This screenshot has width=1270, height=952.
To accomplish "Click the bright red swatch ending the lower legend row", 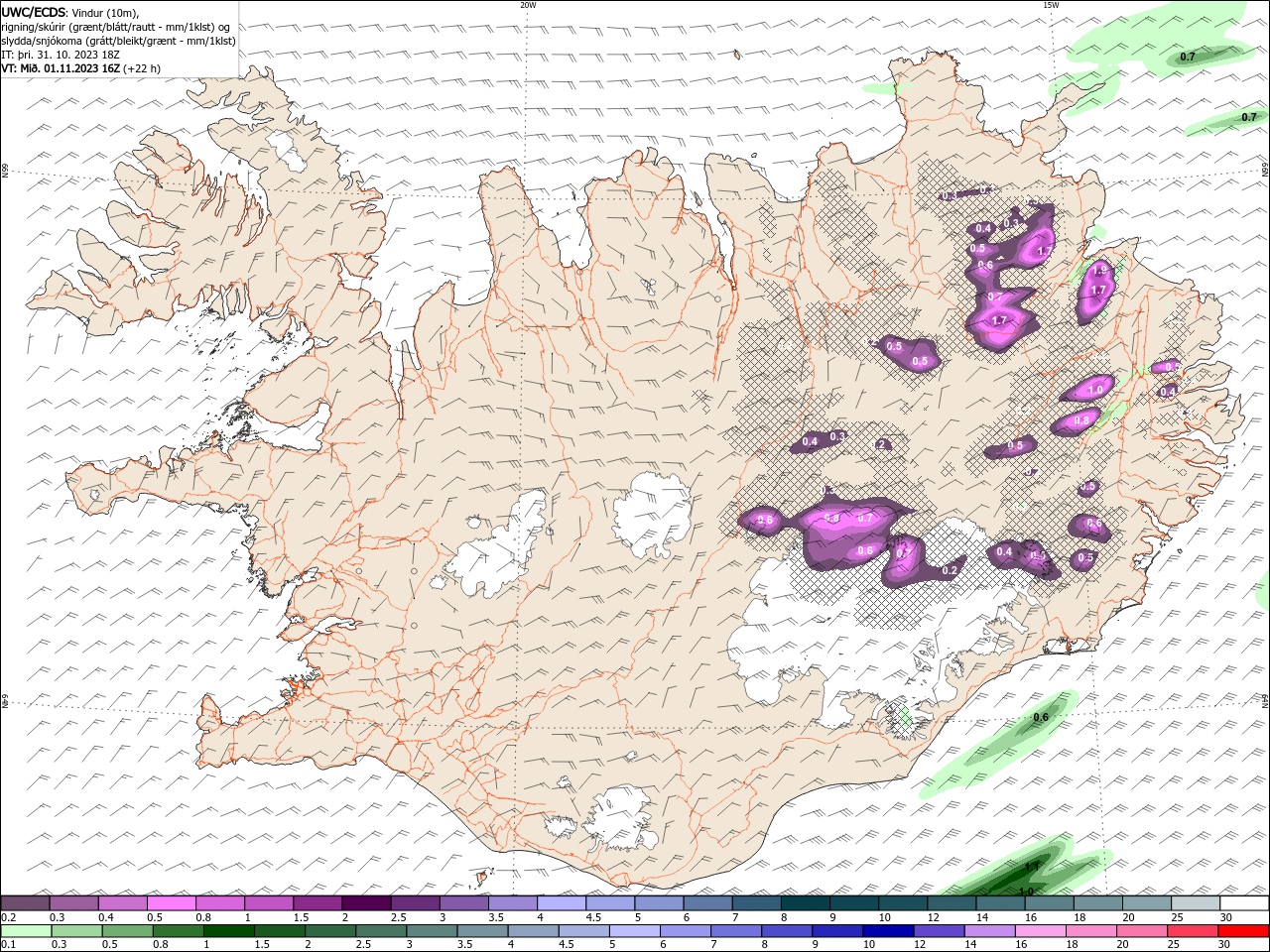I will (1243, 931).
